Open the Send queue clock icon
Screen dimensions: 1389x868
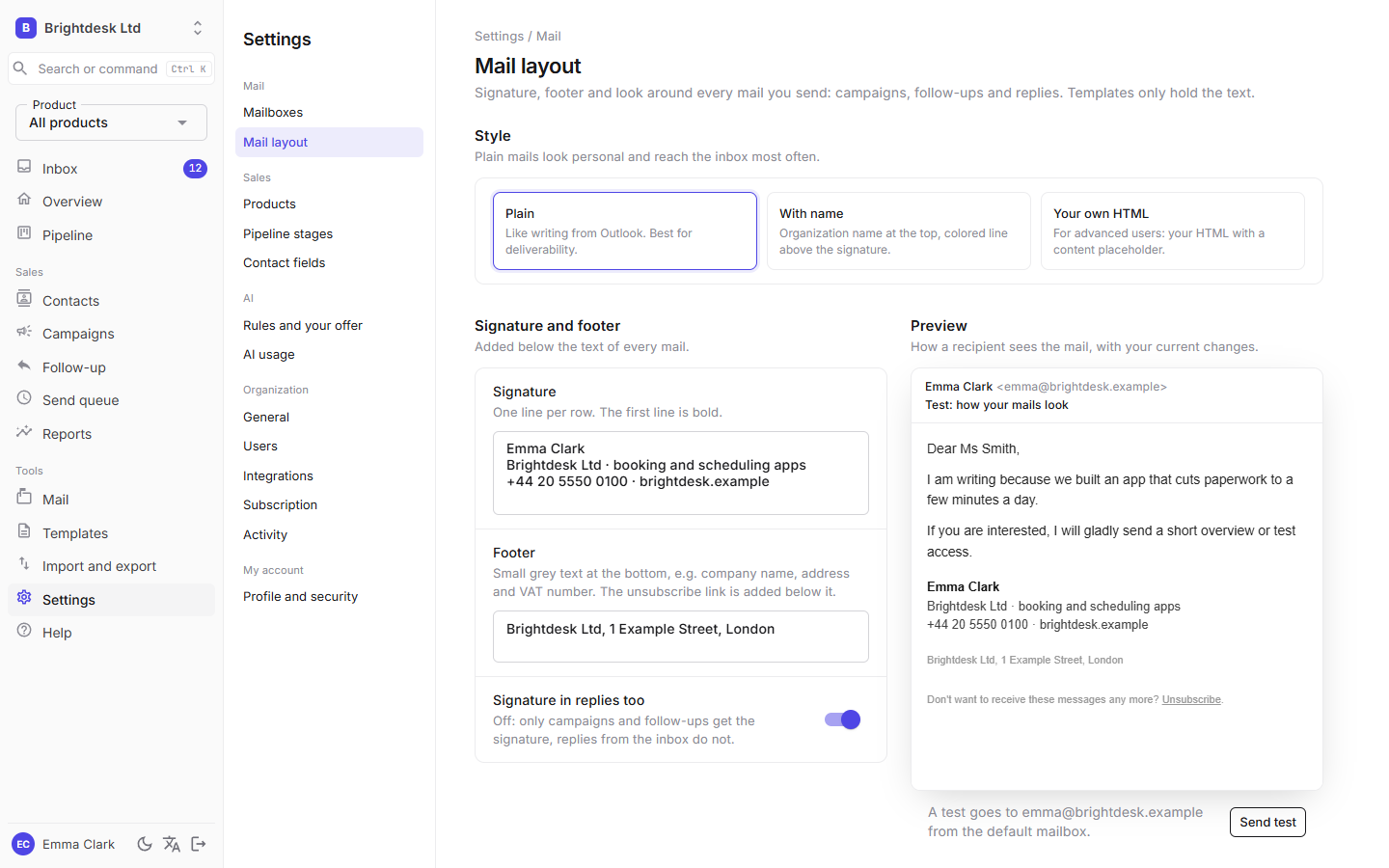(x=24, y=398)
